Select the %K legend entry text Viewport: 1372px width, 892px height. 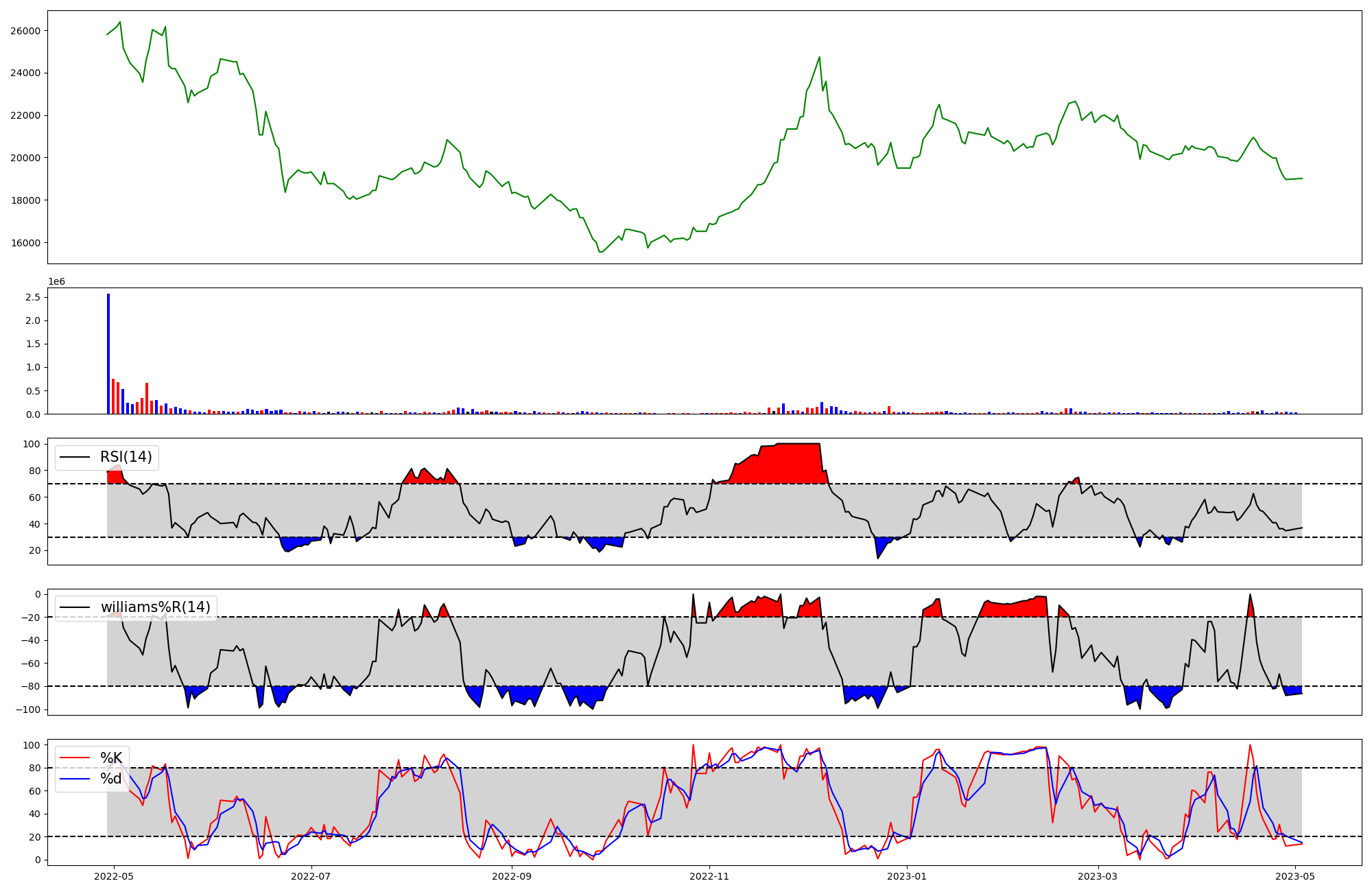click(110, 758)
